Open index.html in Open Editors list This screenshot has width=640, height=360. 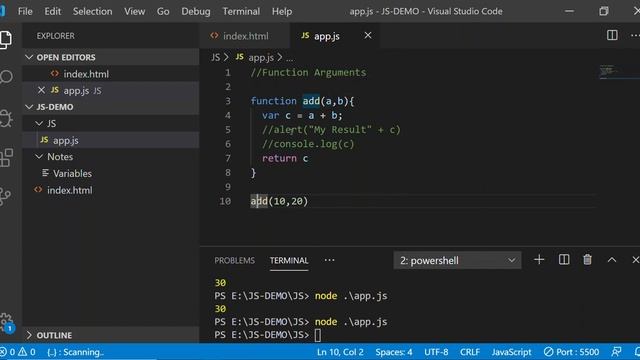point(110,74)
